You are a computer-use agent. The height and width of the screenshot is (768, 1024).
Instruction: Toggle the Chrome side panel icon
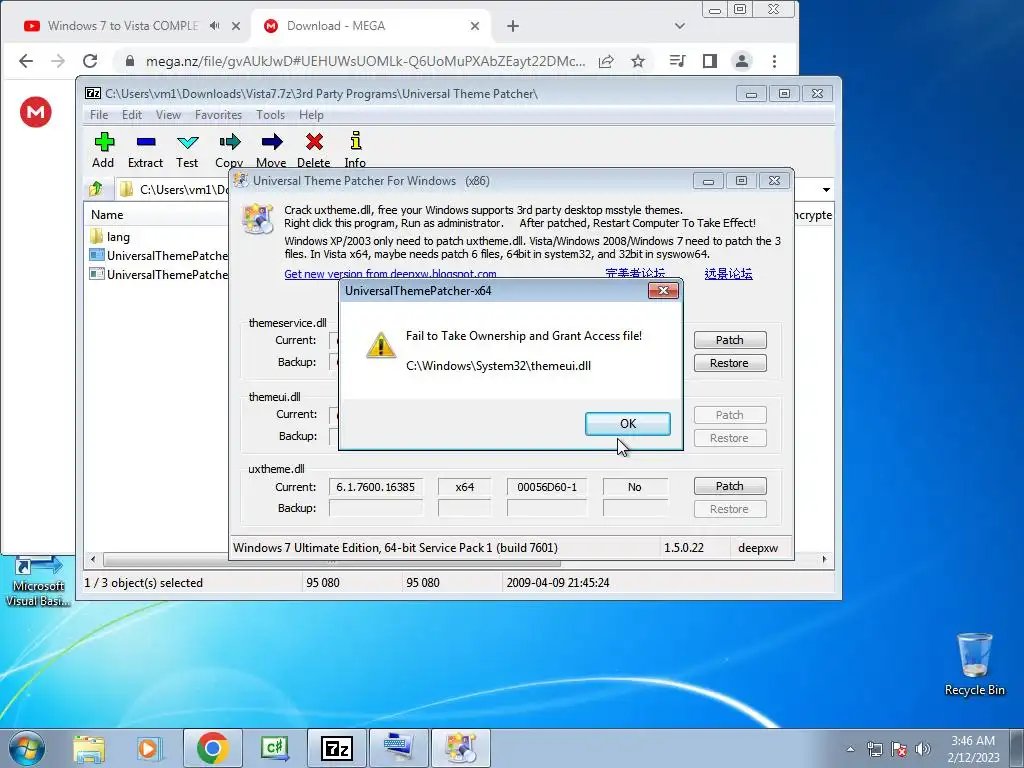pos(709,61)
